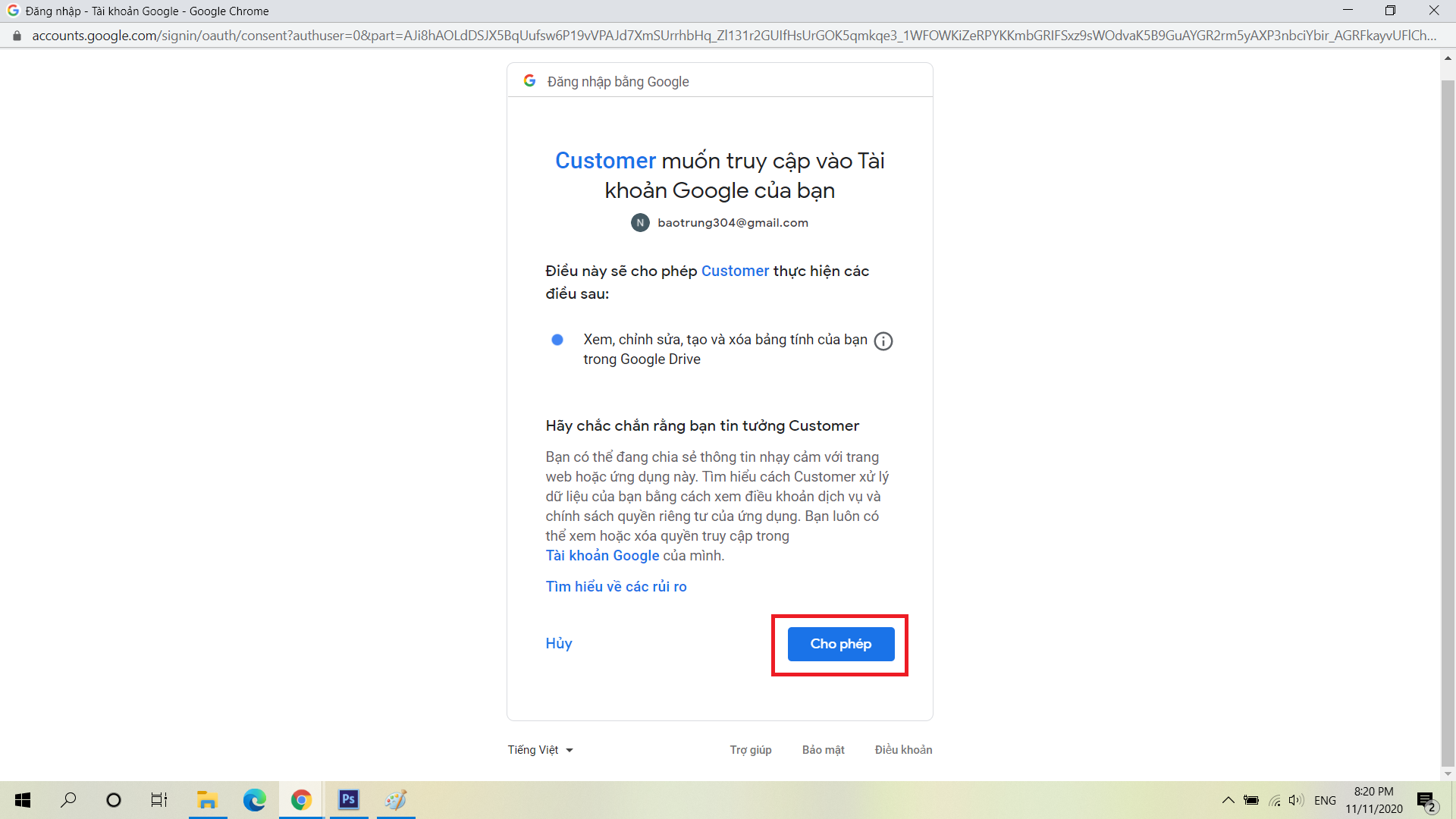Click the volume icon in the system tray
1456x819 pixels.
click(1295, 800)
